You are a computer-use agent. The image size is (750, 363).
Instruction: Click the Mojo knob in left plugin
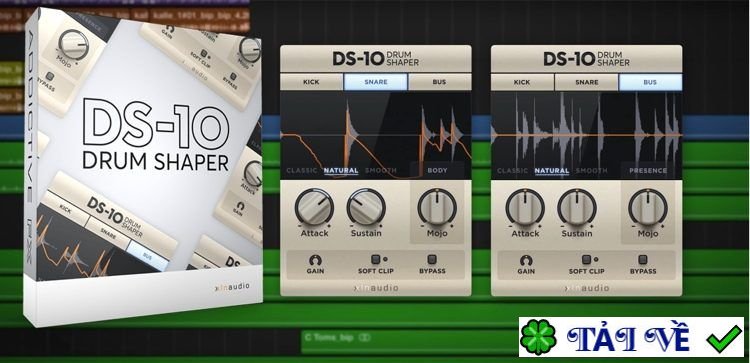[x=437, y=208]
